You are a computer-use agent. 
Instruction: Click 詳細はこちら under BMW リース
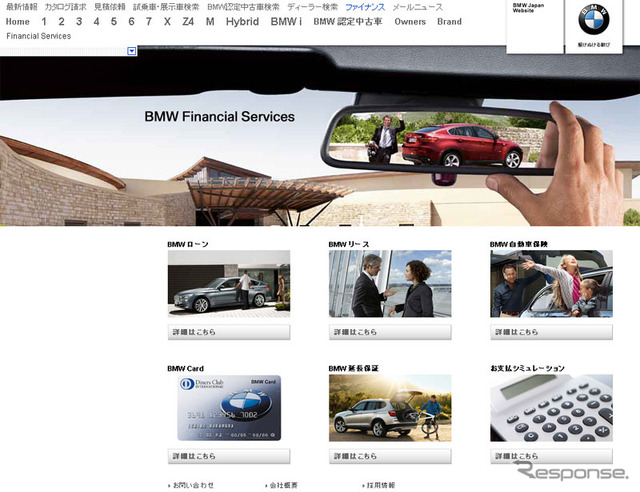pyautogui.click(x=390, y=332)
